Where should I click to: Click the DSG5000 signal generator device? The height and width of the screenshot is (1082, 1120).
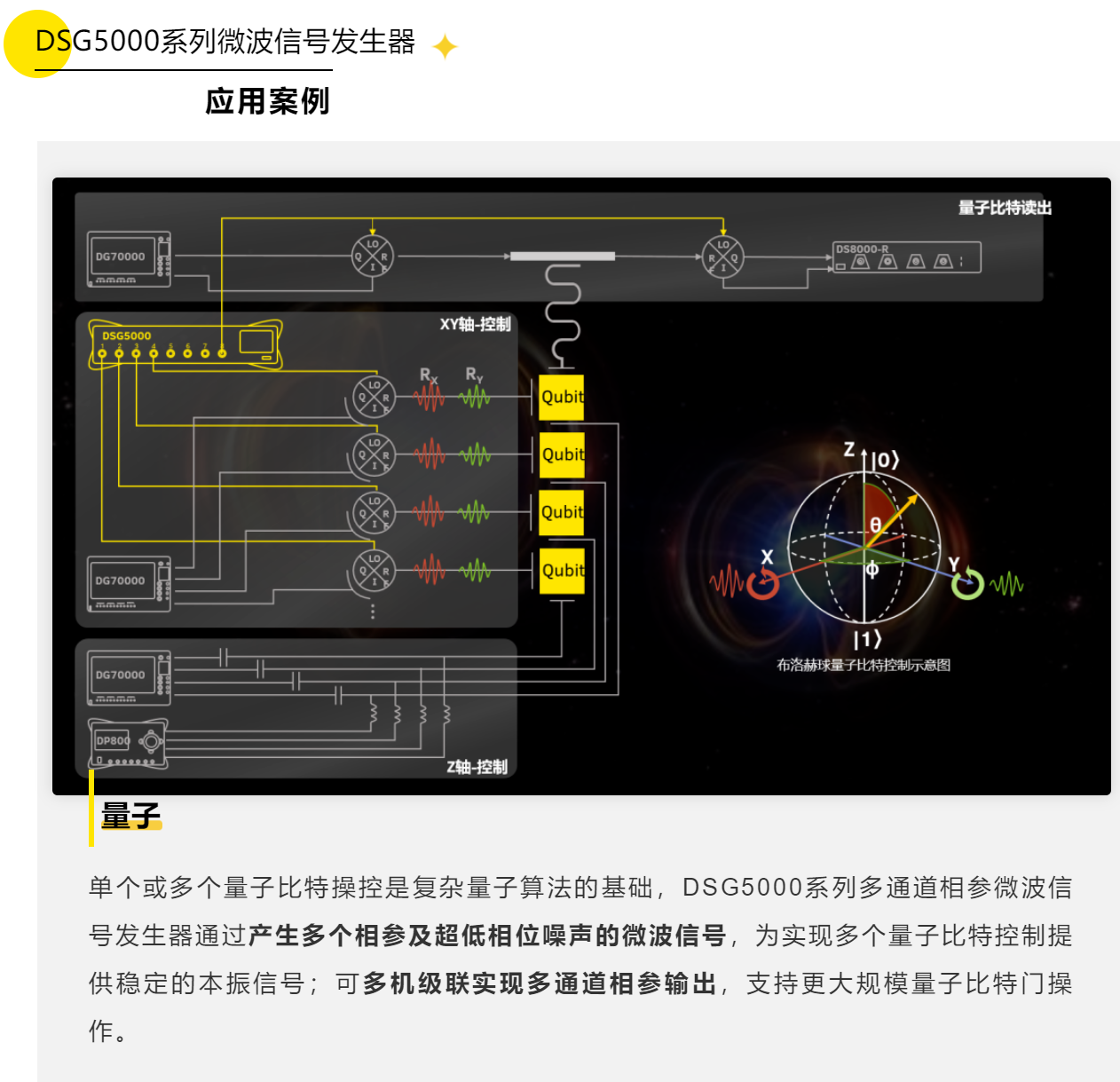click(186, 344)
